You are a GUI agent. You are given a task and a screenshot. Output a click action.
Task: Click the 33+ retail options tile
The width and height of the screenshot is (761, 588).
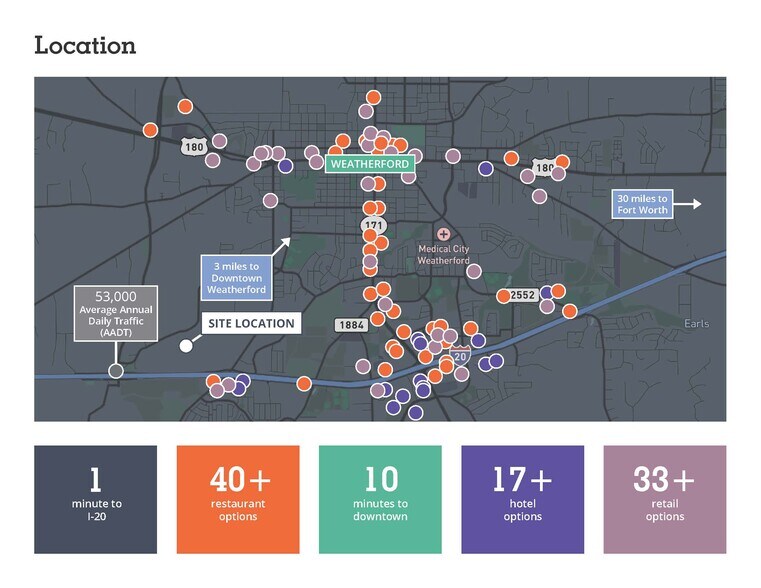click(665, 499)
